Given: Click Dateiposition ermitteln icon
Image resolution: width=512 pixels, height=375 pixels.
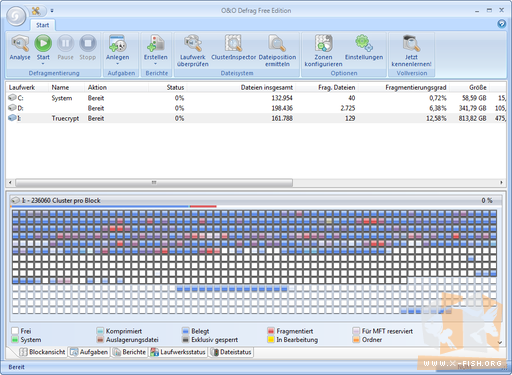Looking at the screenshot, I should tap(277, 43).
